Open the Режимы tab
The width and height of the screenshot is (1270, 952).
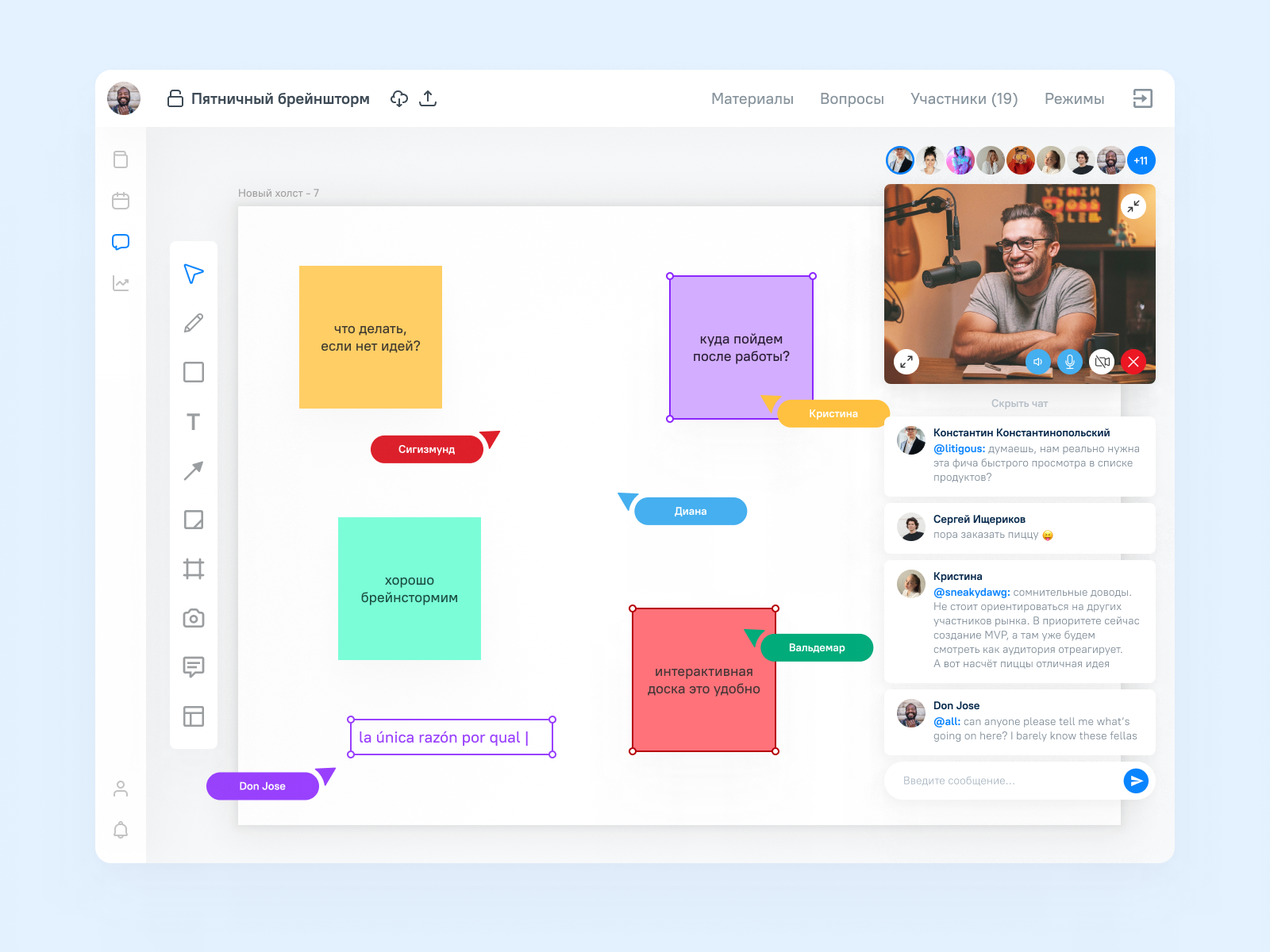1074,98
